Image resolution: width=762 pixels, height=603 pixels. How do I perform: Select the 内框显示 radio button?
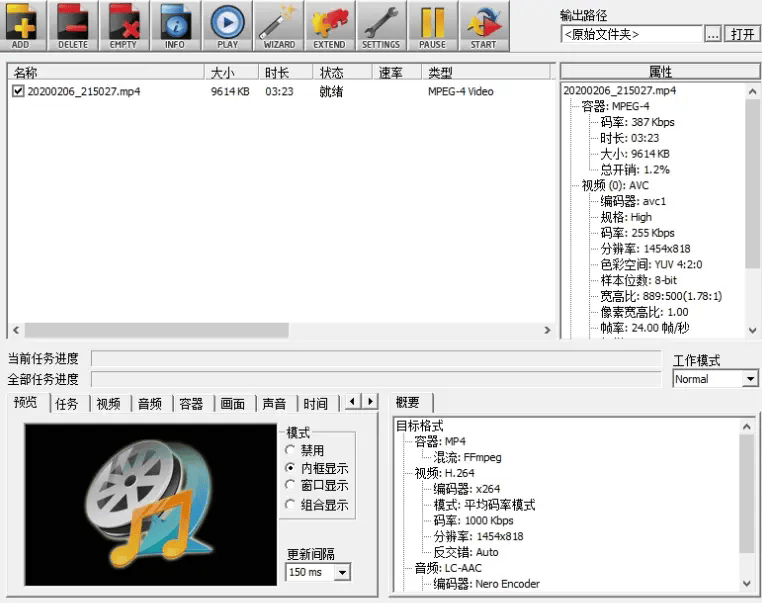pos(290,468)
